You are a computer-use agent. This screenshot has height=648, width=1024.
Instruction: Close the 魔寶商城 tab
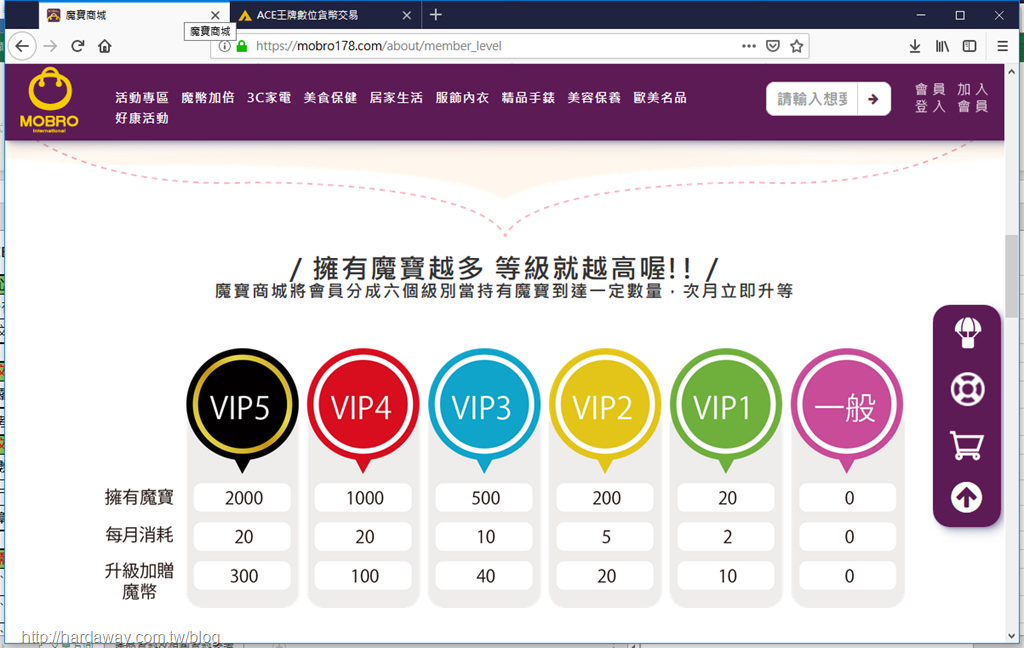(x=215, y=15)
